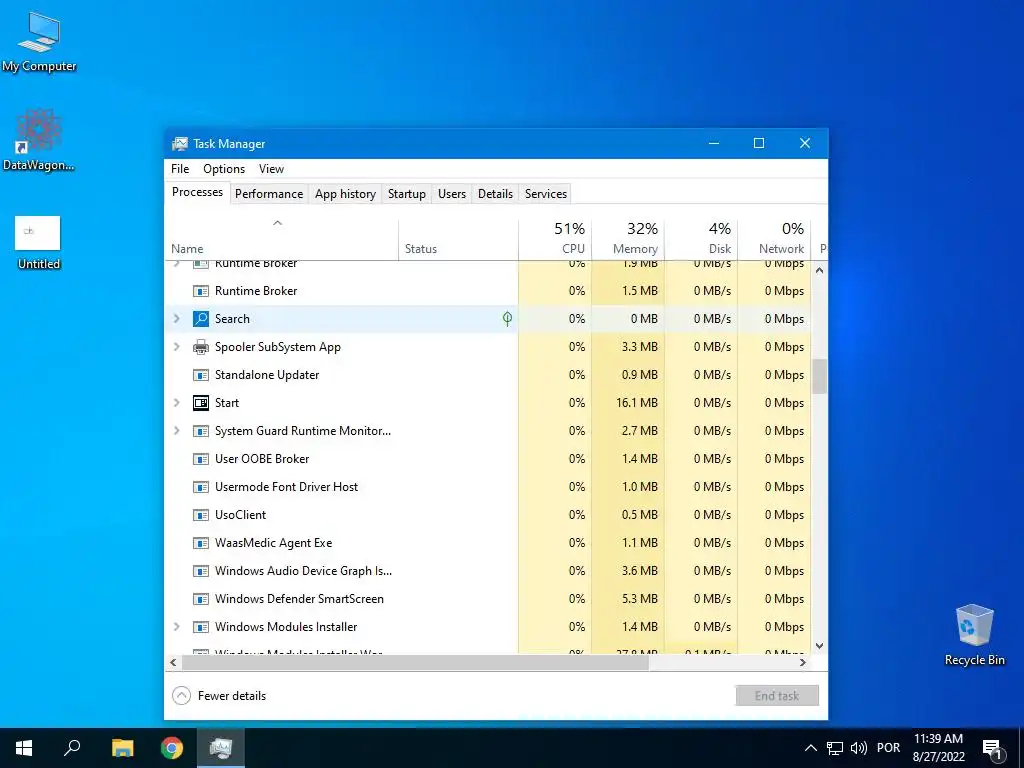Click the horizontal scroll right arrow
The height and width of the screenshot is (768, 1024).
pos(803,662)
